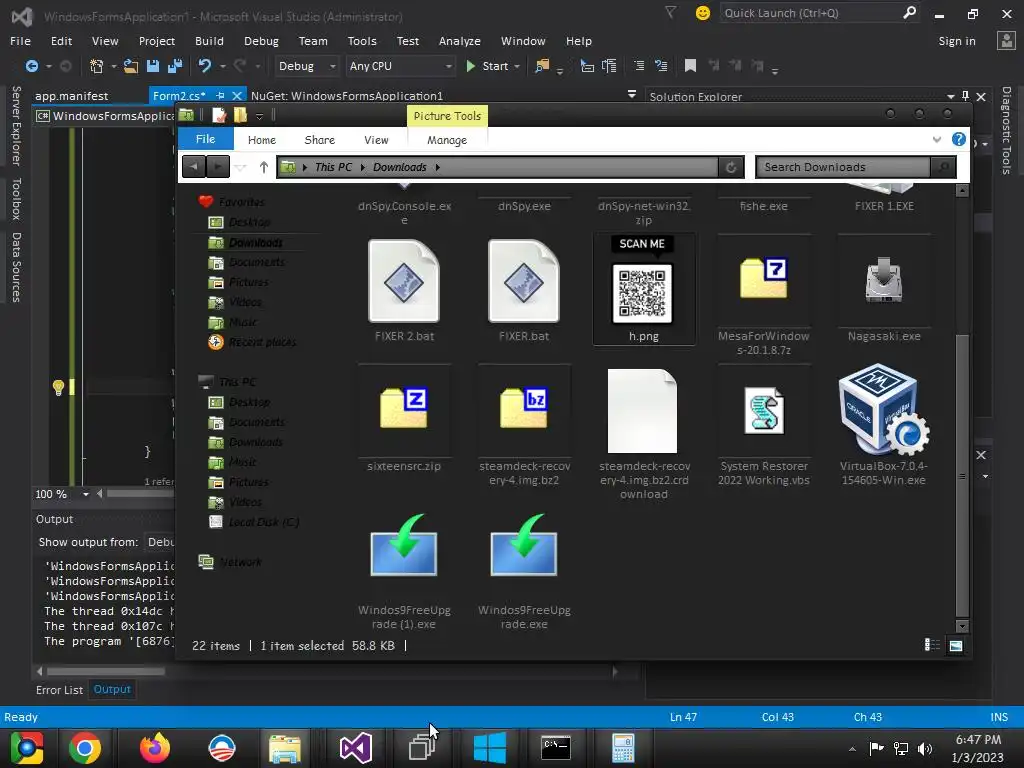Toggle pin on the Form2.cs tab

point(220,95)
